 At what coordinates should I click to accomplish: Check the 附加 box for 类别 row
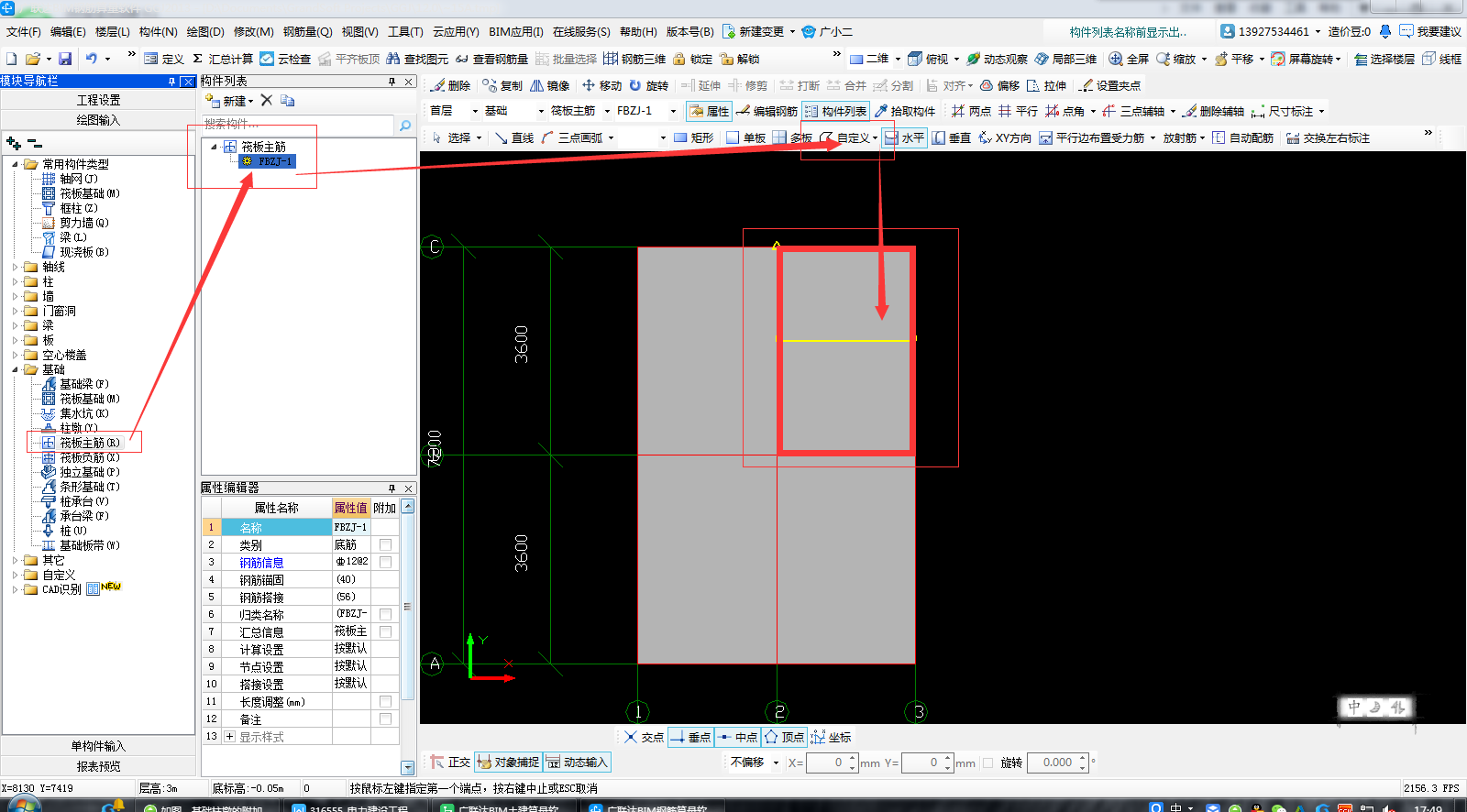385,544
